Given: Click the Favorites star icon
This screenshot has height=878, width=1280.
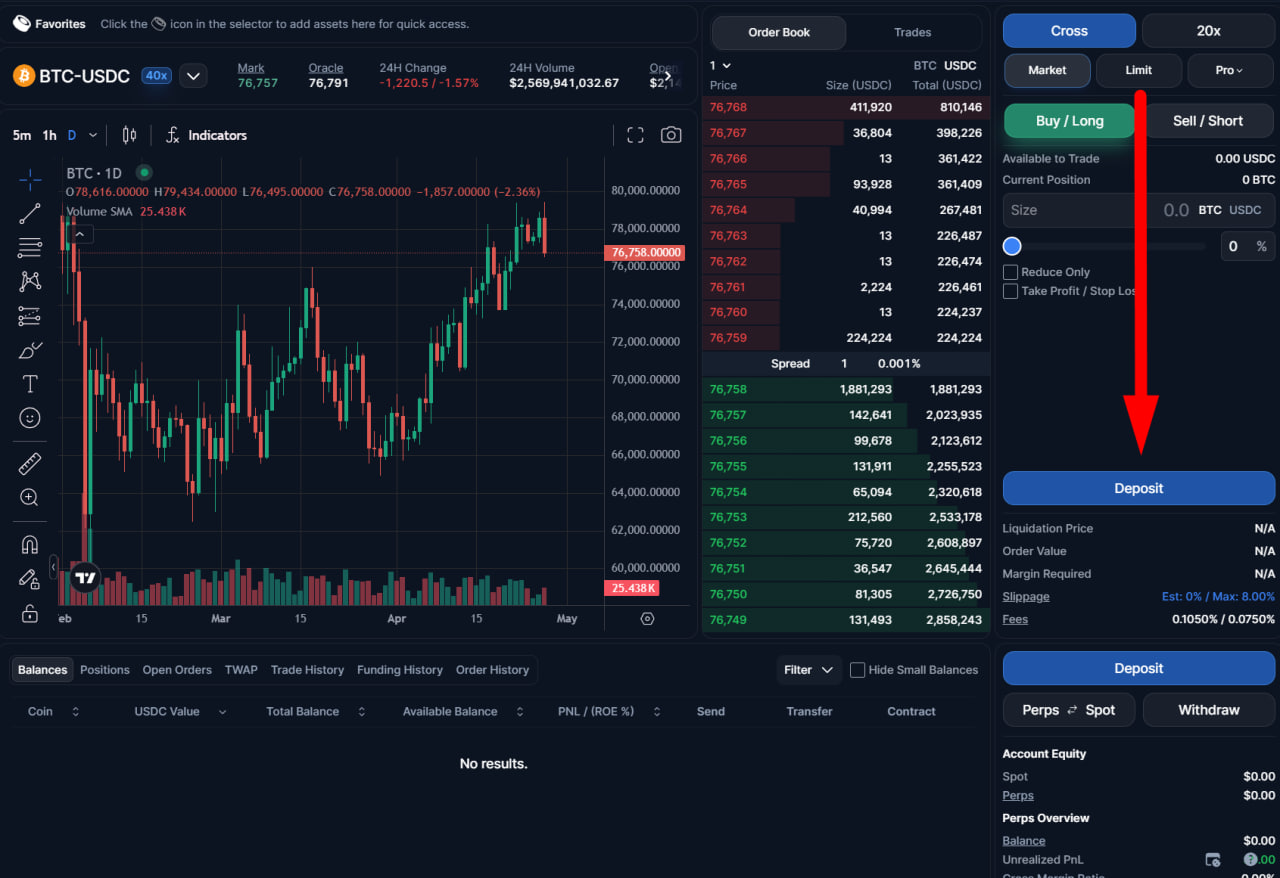Looking at the screenshot, I should pyautogui.click(x=21, y=23).
